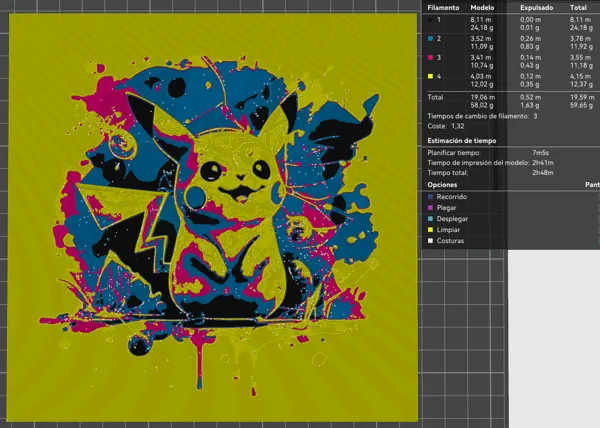Click the Opciones section heading
The height and width of the screenshot is (428, 600).
[442, 185]
